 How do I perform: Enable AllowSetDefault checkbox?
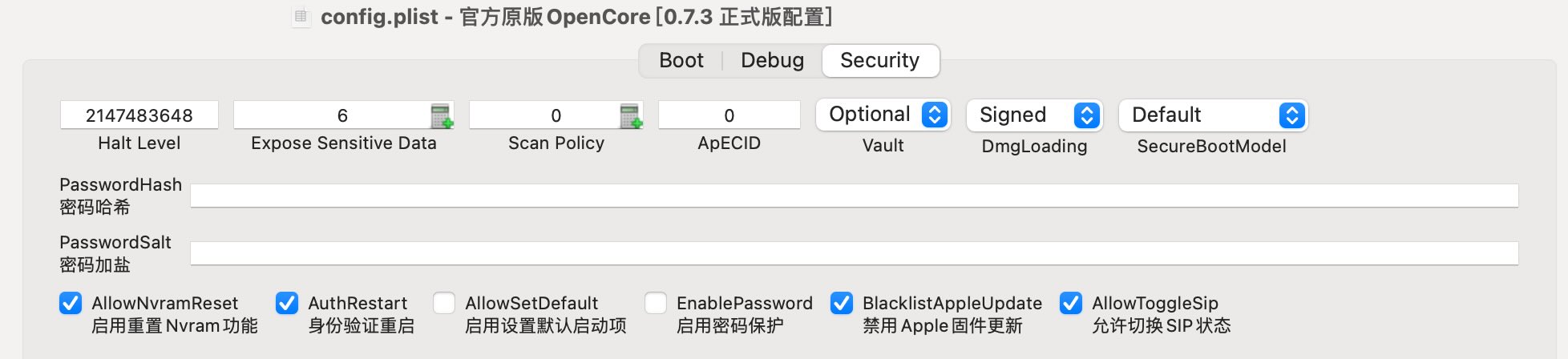(x=444, y=303)
